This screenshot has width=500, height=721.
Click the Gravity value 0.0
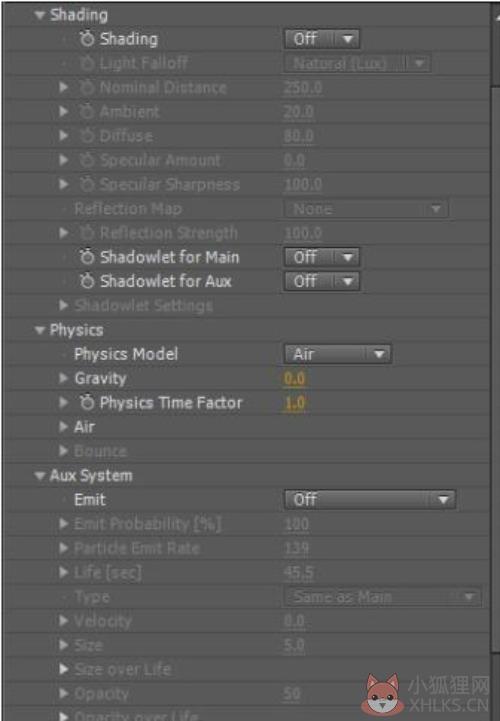(x=294, y=379)
